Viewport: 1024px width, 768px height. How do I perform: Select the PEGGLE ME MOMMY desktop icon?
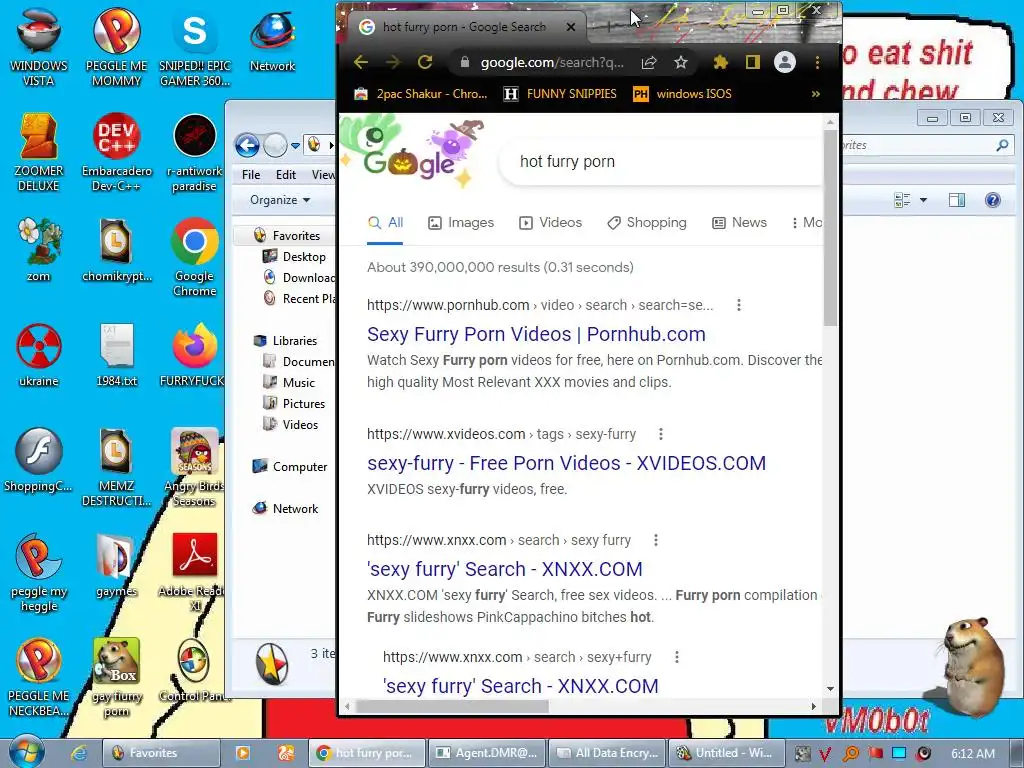tap(116, 46)
